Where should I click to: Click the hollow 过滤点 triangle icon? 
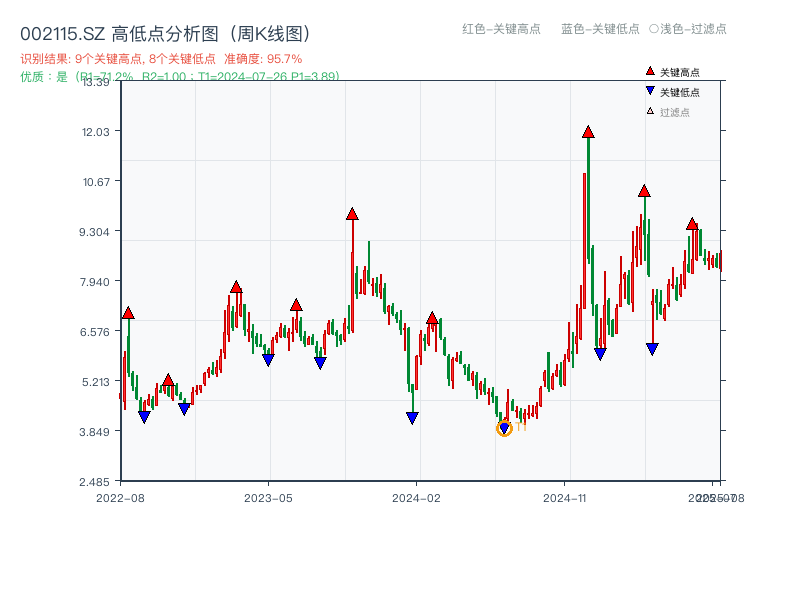coord(648,110)
